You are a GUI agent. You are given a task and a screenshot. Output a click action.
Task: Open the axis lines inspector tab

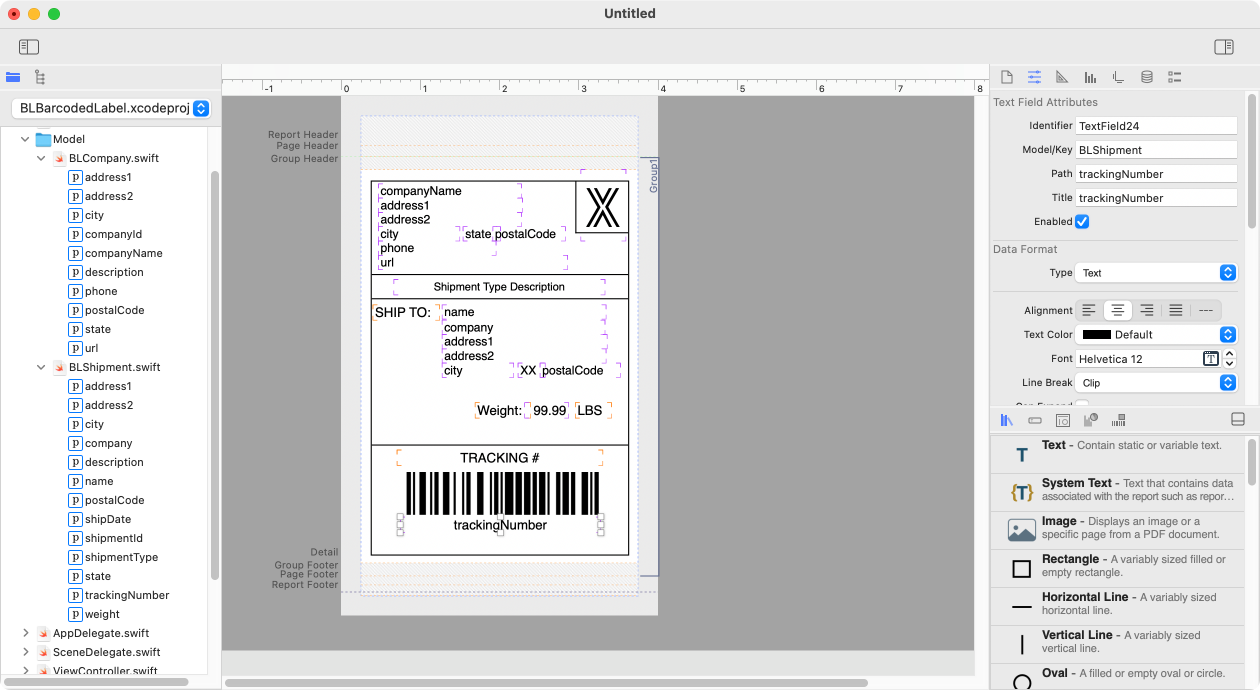click(x=1119, y=77)
